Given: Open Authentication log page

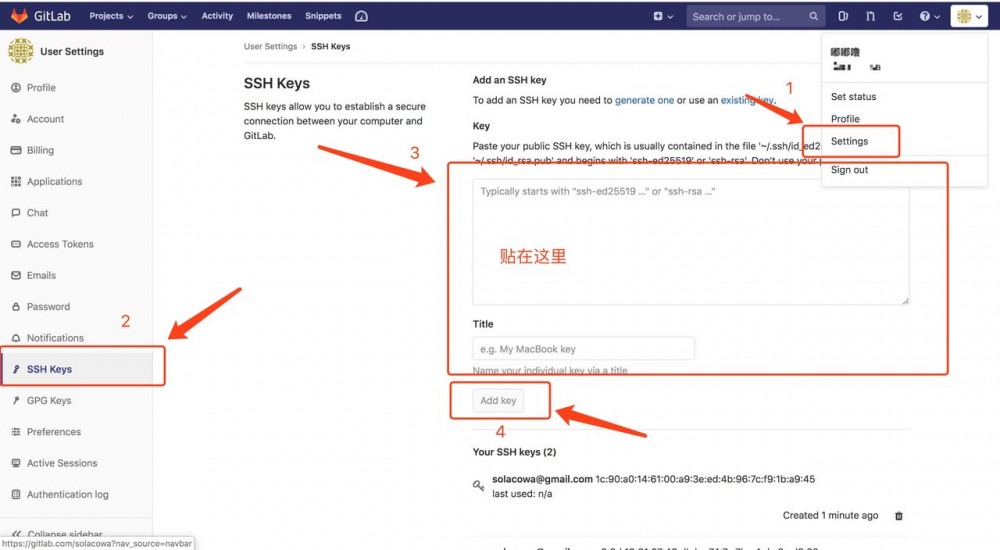Looking at the screenshot, I should (67, 494).
